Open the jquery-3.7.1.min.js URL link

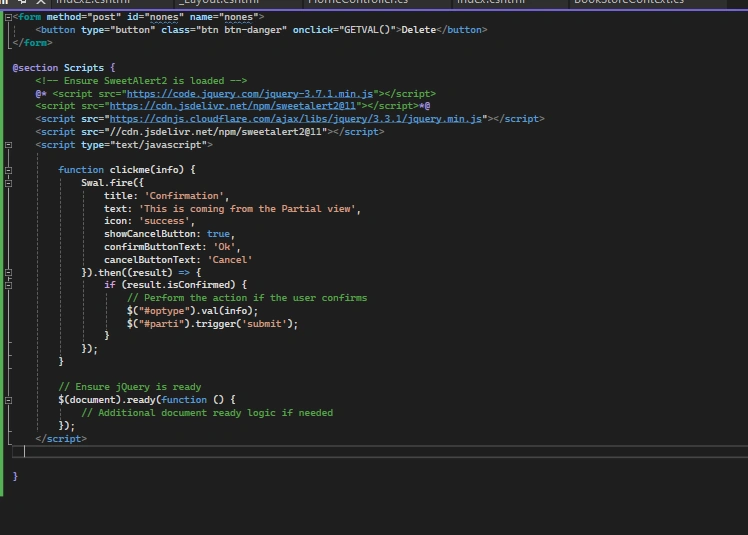coord(249,94)
